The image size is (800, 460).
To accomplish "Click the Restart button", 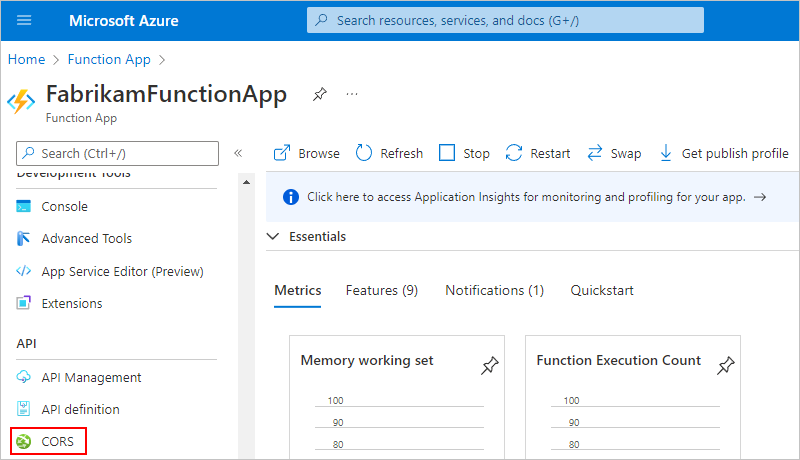I will pyautogui.click(x=538, y=153).
